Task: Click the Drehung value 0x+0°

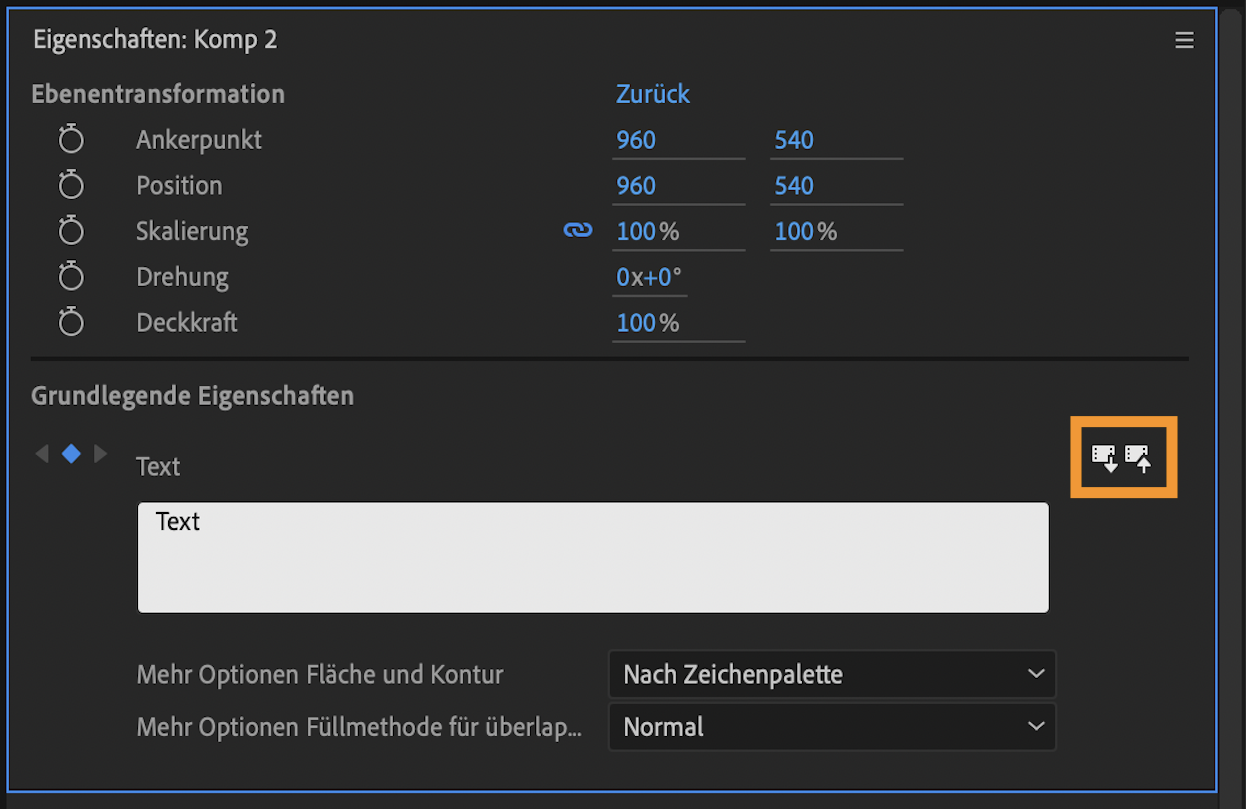Action: pyautogui.click(x=649, y=277)
